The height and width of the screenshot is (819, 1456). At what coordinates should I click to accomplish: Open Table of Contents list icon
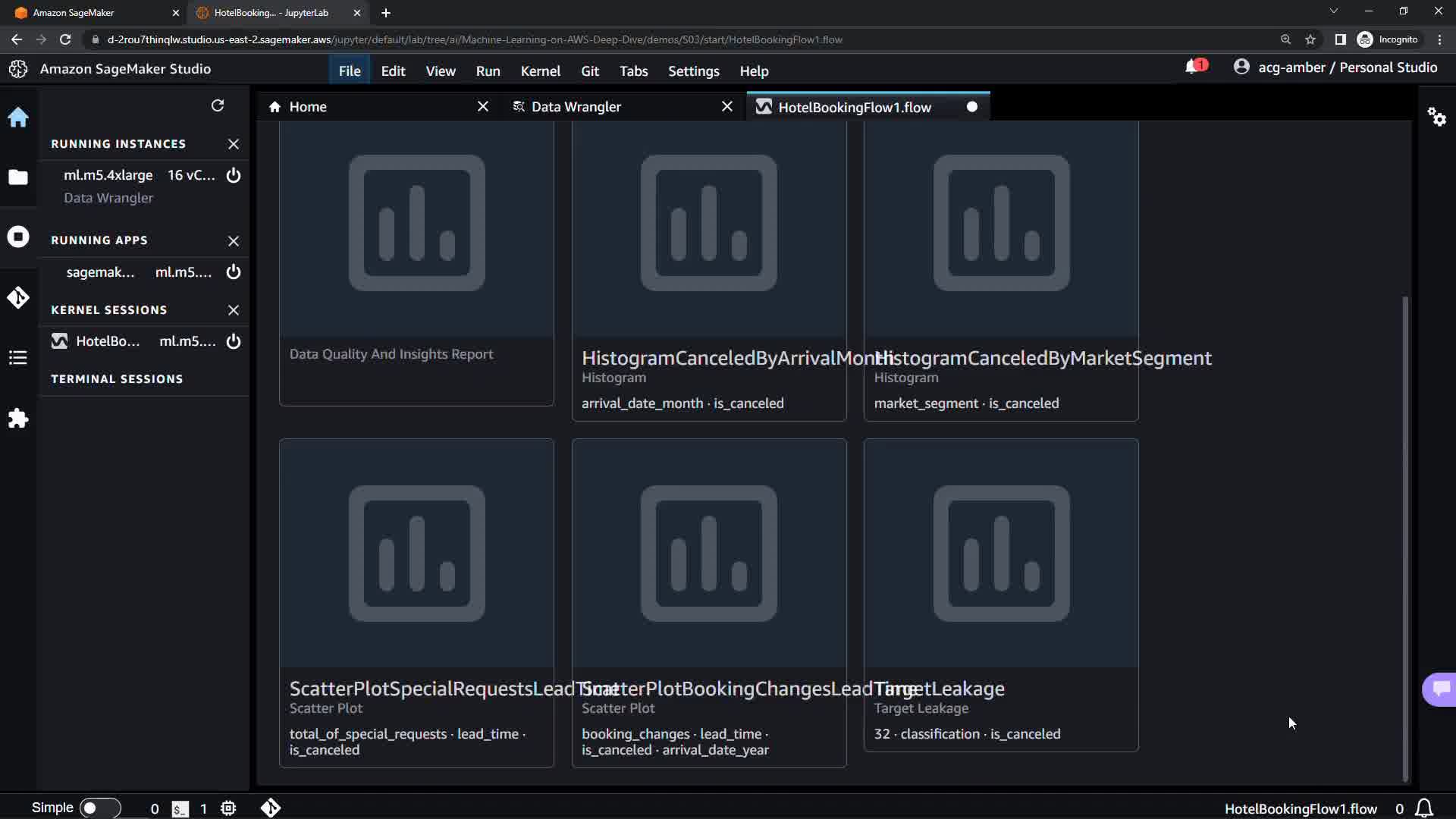[18, 358]
